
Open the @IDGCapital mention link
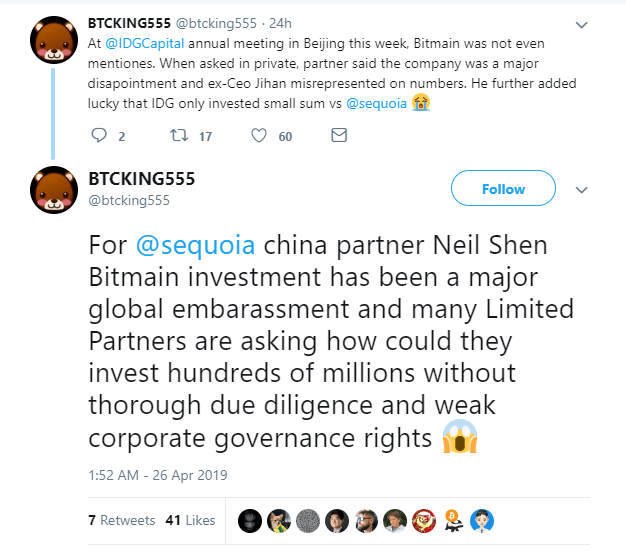coord(145,44)
